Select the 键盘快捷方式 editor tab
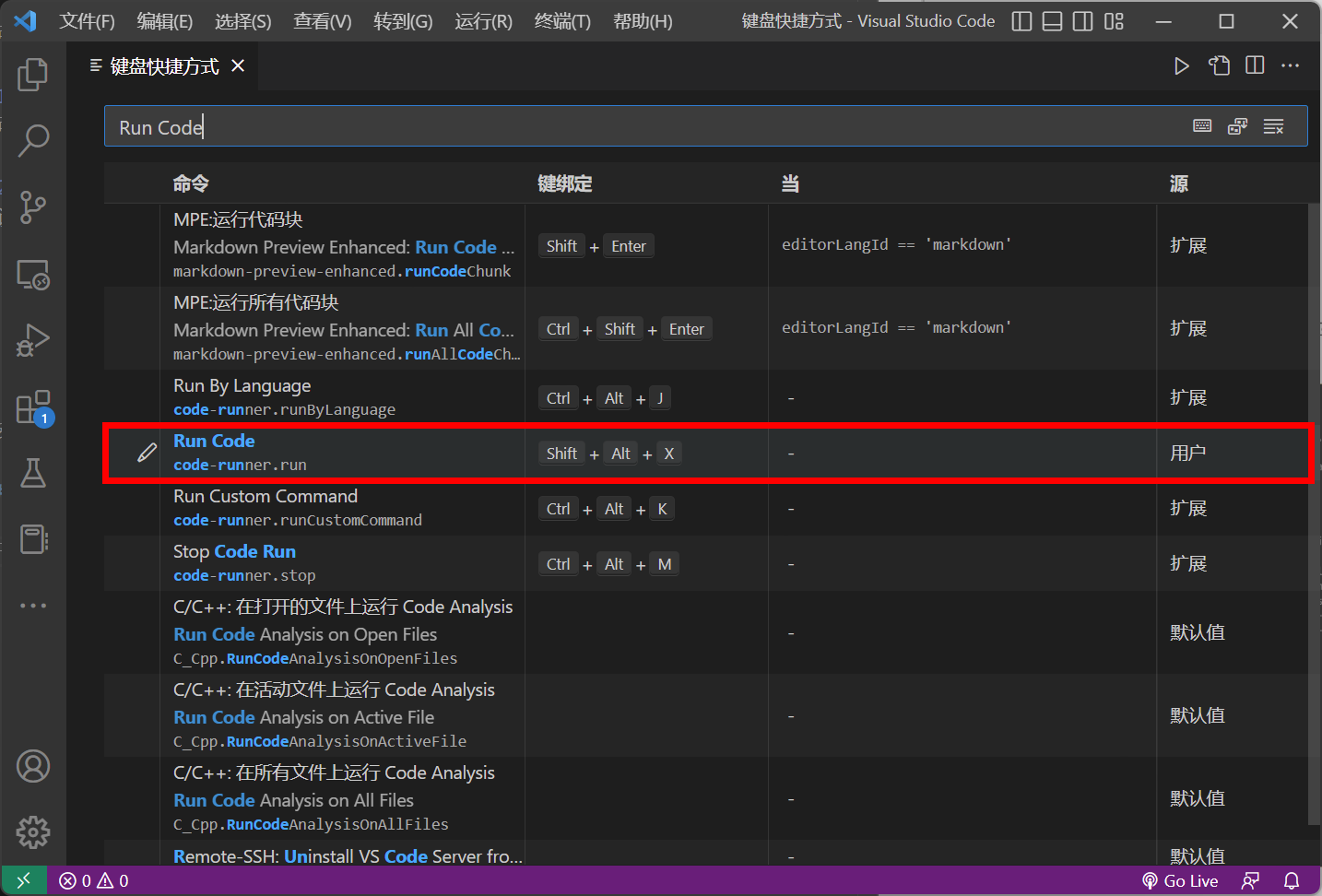Viewport: 1322px width, 896px height. tap(164, 66)
